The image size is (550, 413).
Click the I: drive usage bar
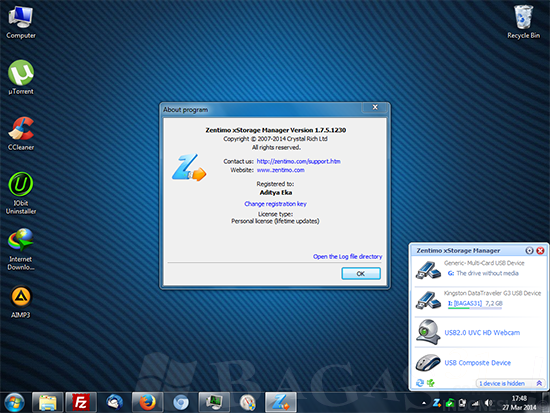click(475, 308)
